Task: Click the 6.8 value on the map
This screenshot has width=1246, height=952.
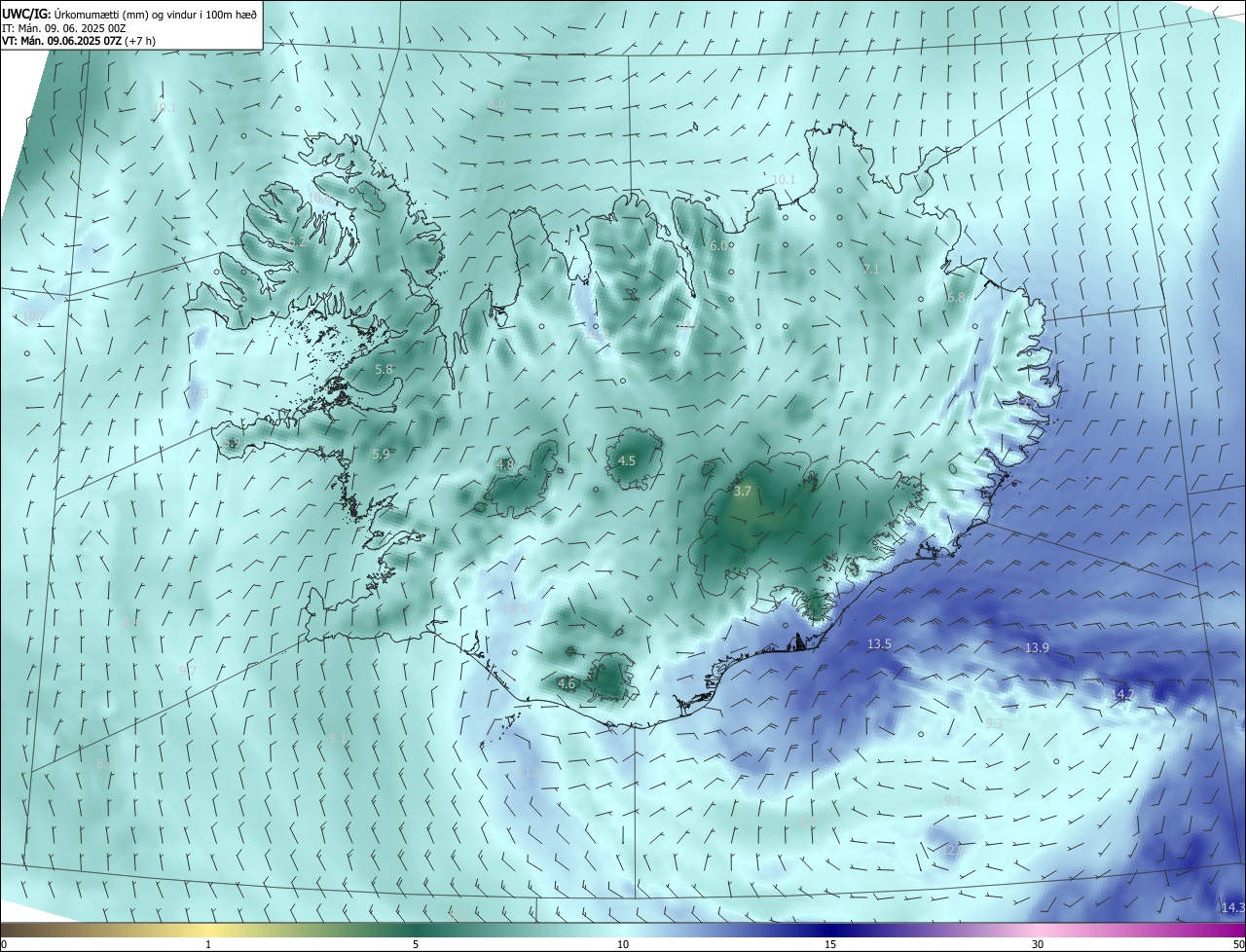Action: tap(956, 298)
